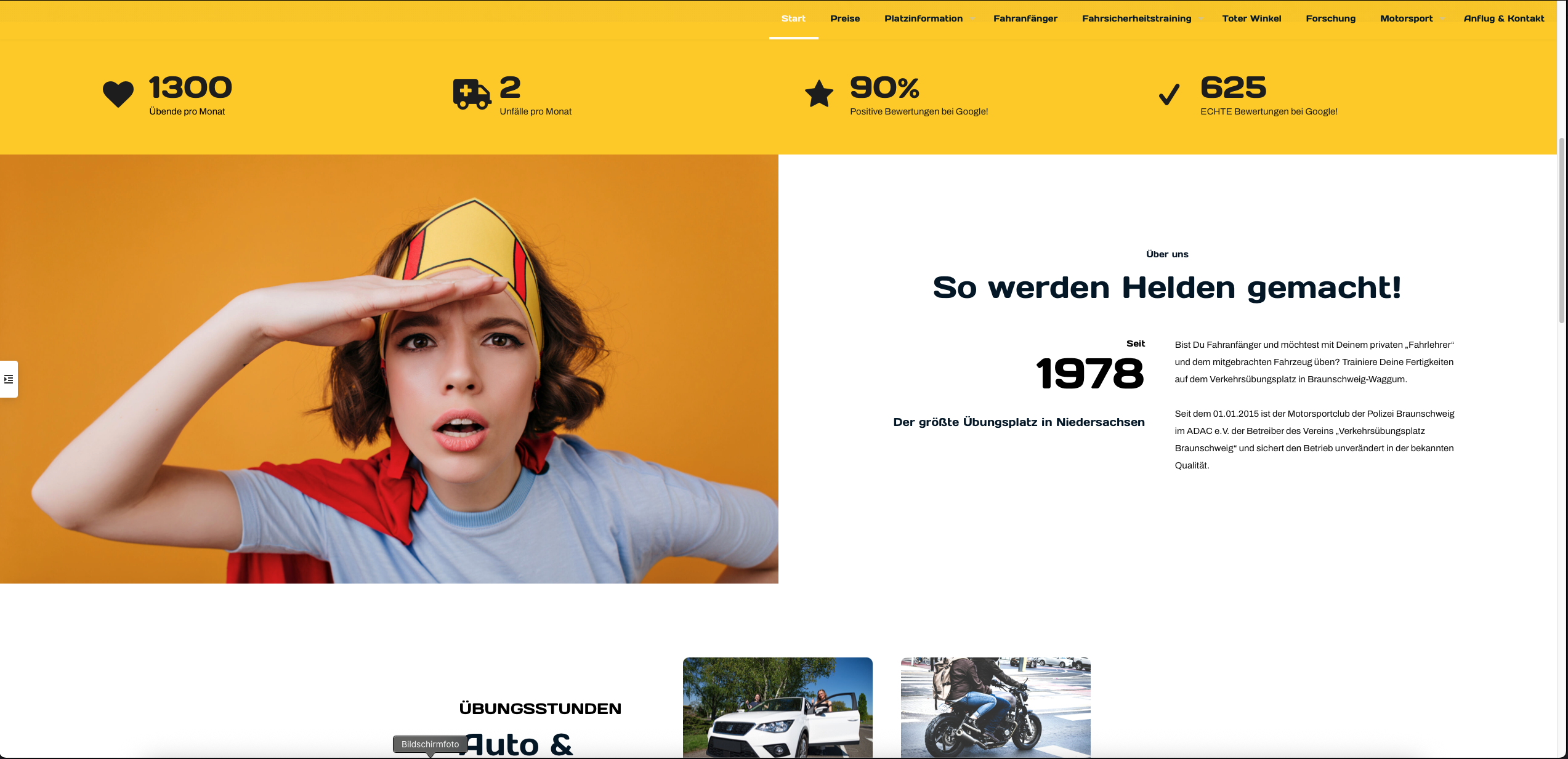Open Anflug & Kontakt link
Image resolution: width=1568 pixels, height=759 pixels.
point(1504,18)
